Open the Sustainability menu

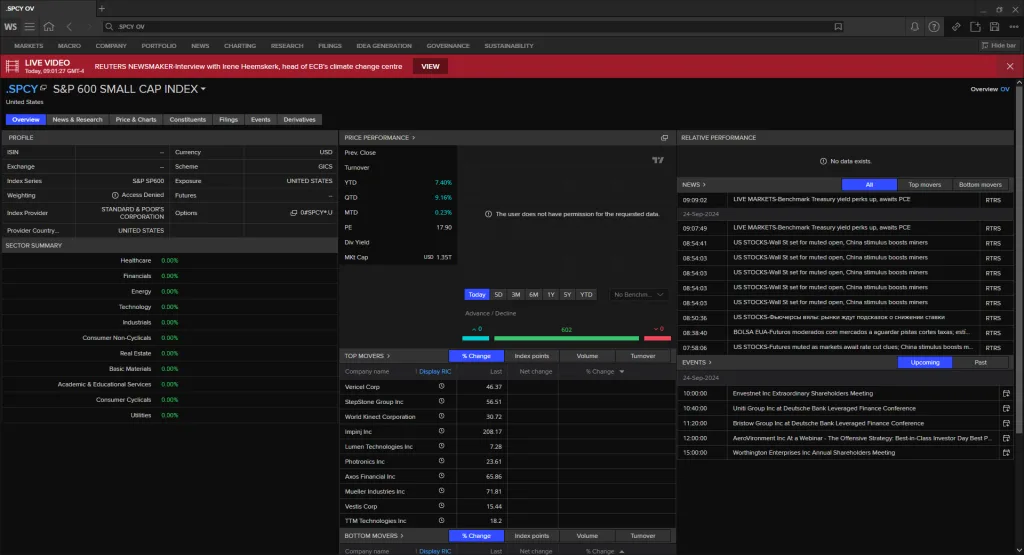pyautogui.click(x=509, y=46)
